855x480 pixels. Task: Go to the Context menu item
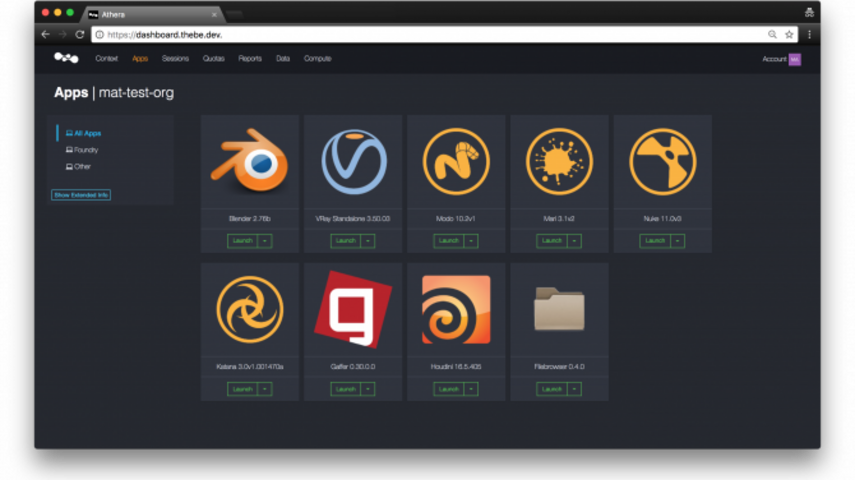(106, 58)
